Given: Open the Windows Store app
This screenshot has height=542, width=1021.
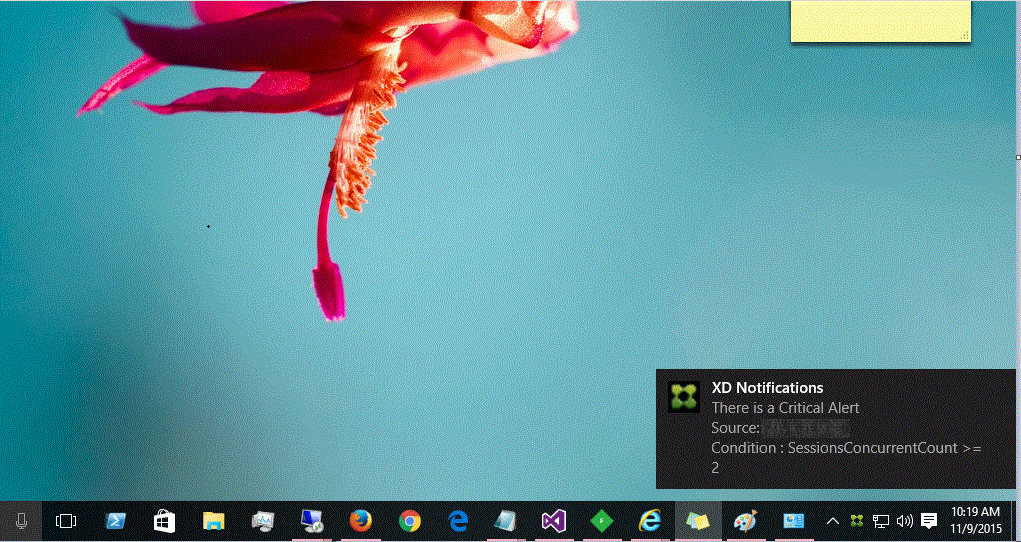Looking at the screenshot, I should pyautogui.click(x=164, y=521).
